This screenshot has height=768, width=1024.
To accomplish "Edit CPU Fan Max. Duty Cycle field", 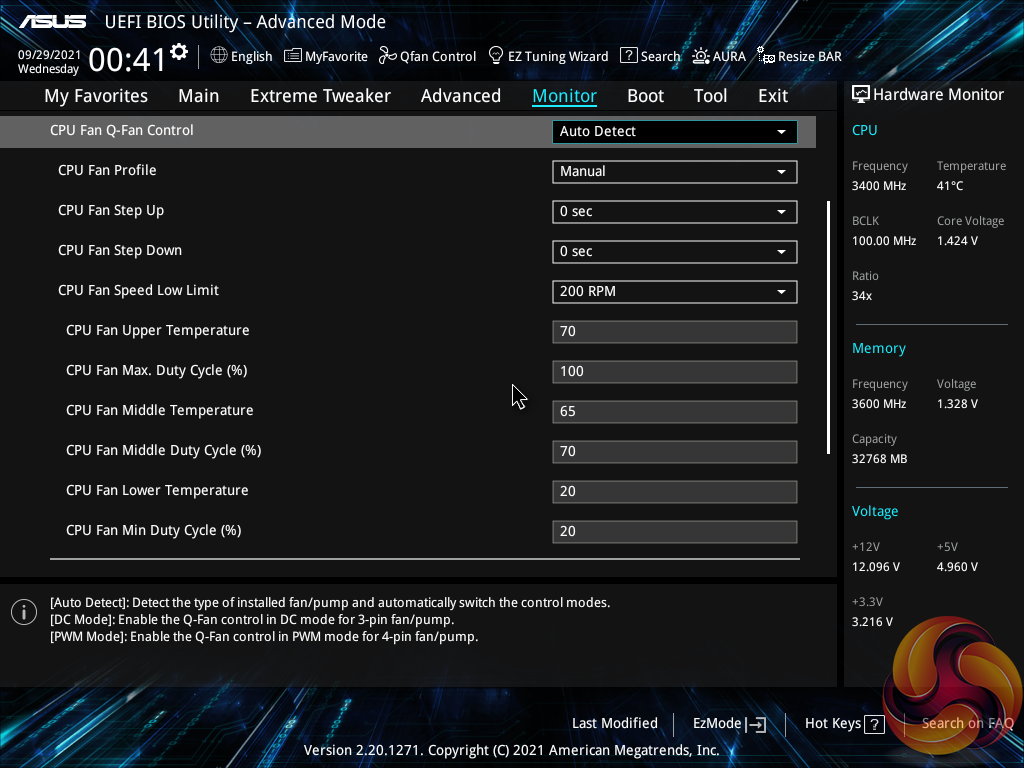I will tap(675, 372).
